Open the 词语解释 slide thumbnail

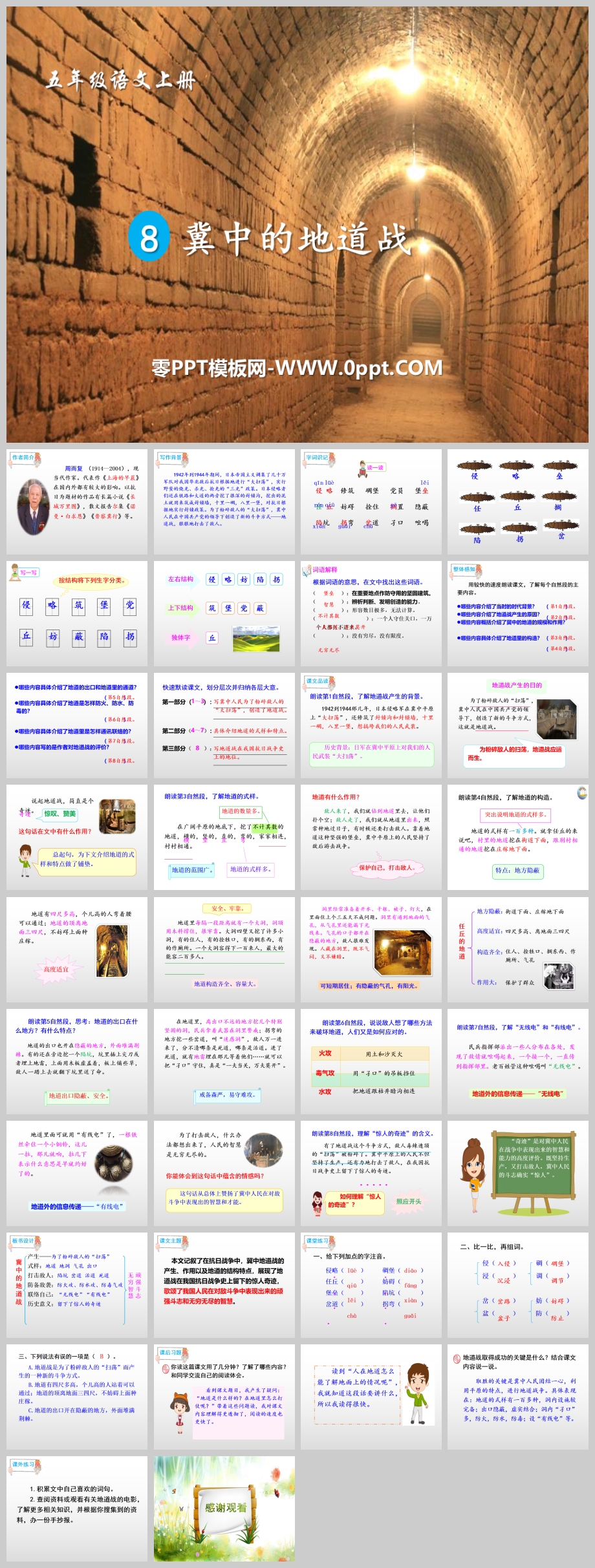[371, 613]
